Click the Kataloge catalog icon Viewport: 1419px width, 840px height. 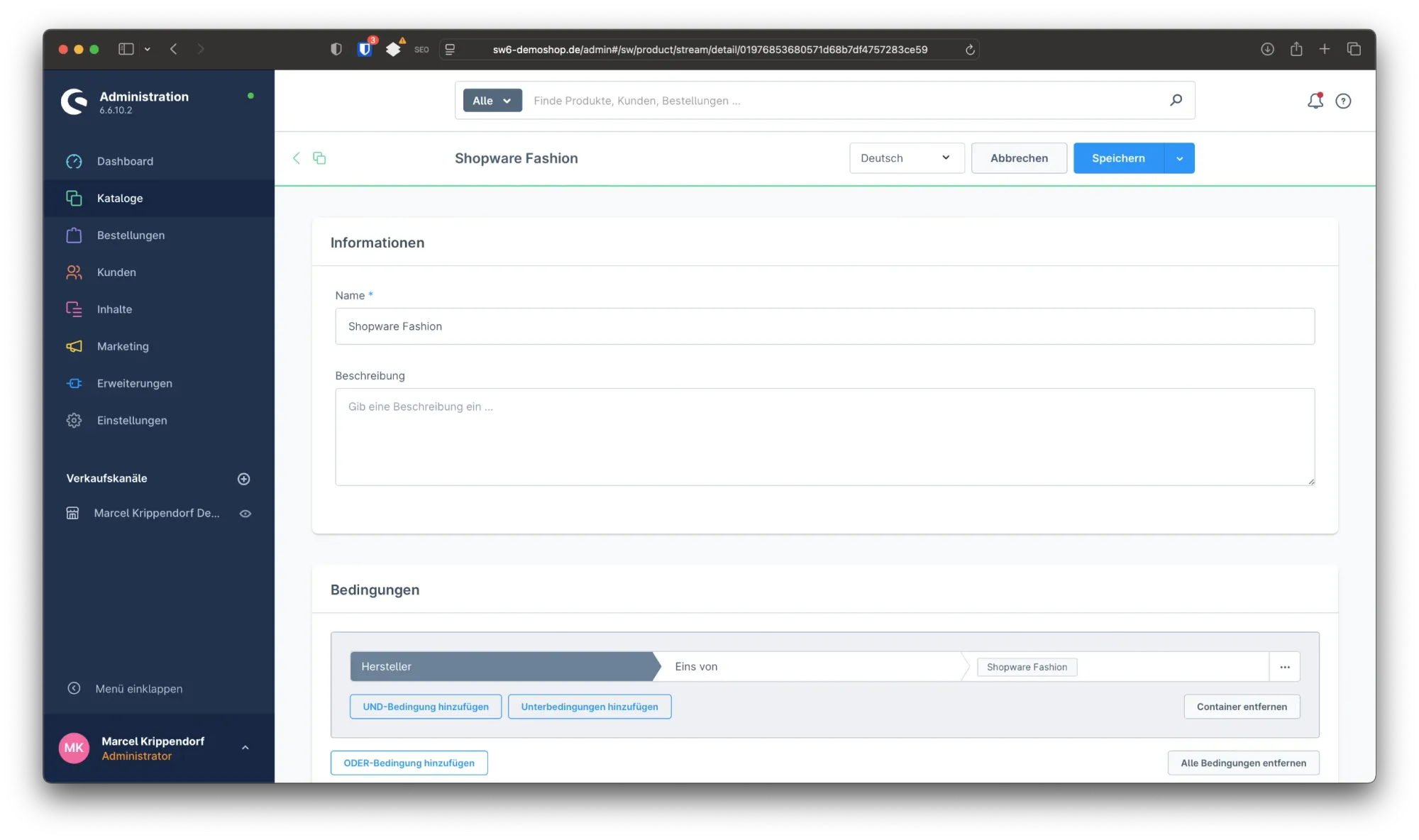[74, 198]
